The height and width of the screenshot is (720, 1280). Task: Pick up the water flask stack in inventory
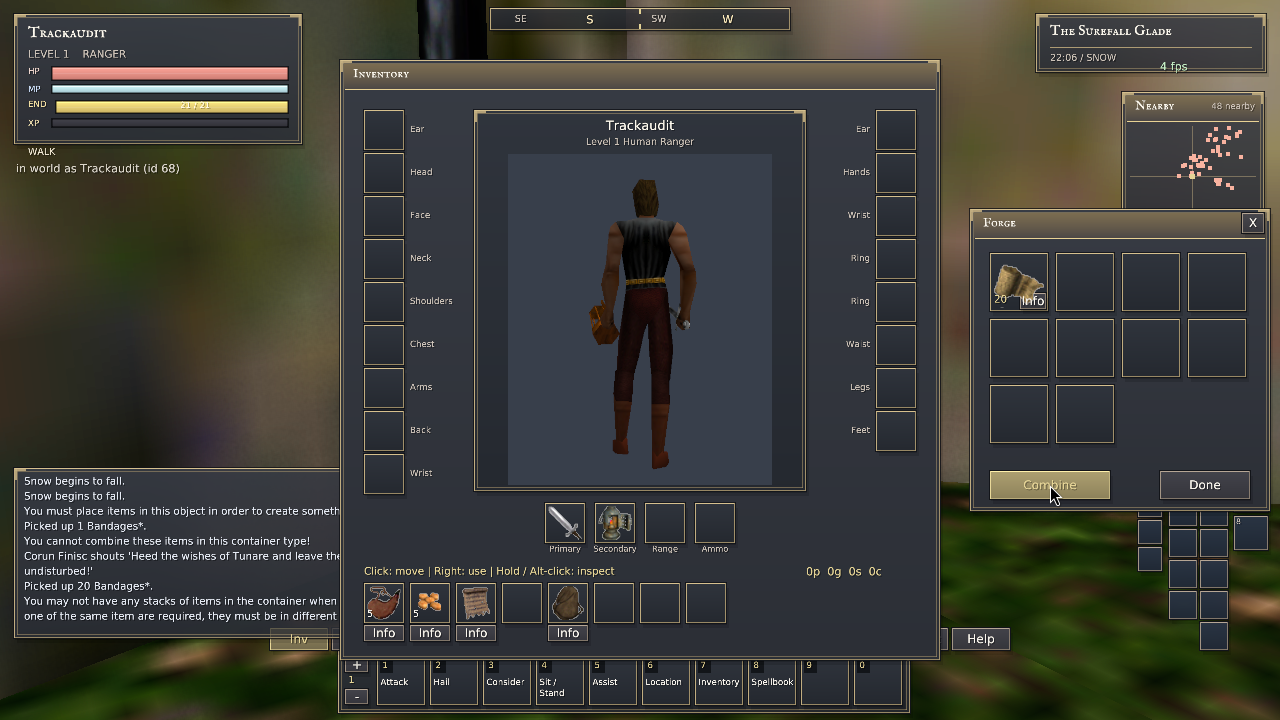click(384, 603)
